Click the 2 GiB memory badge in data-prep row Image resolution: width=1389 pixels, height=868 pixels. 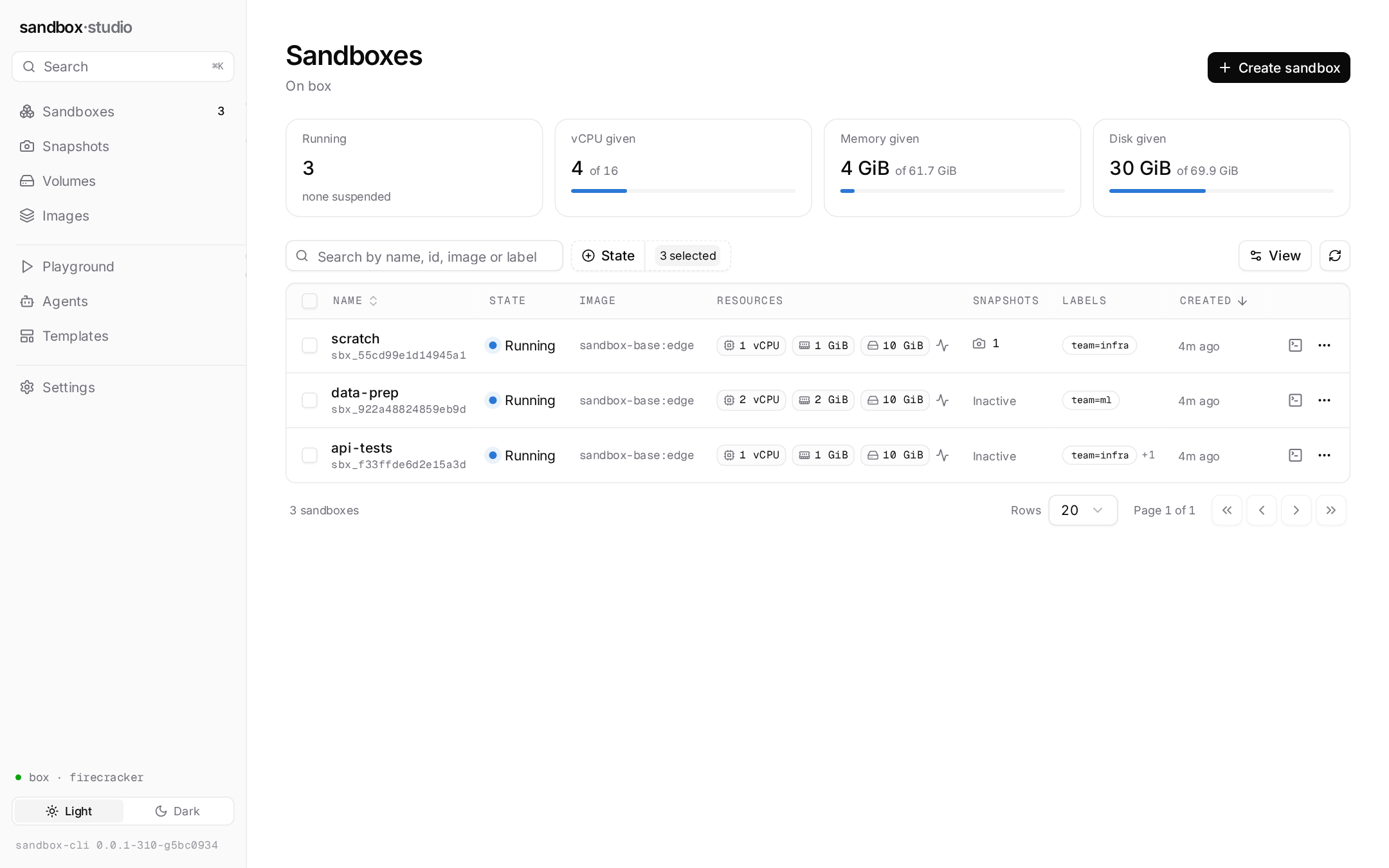[823, 400]
